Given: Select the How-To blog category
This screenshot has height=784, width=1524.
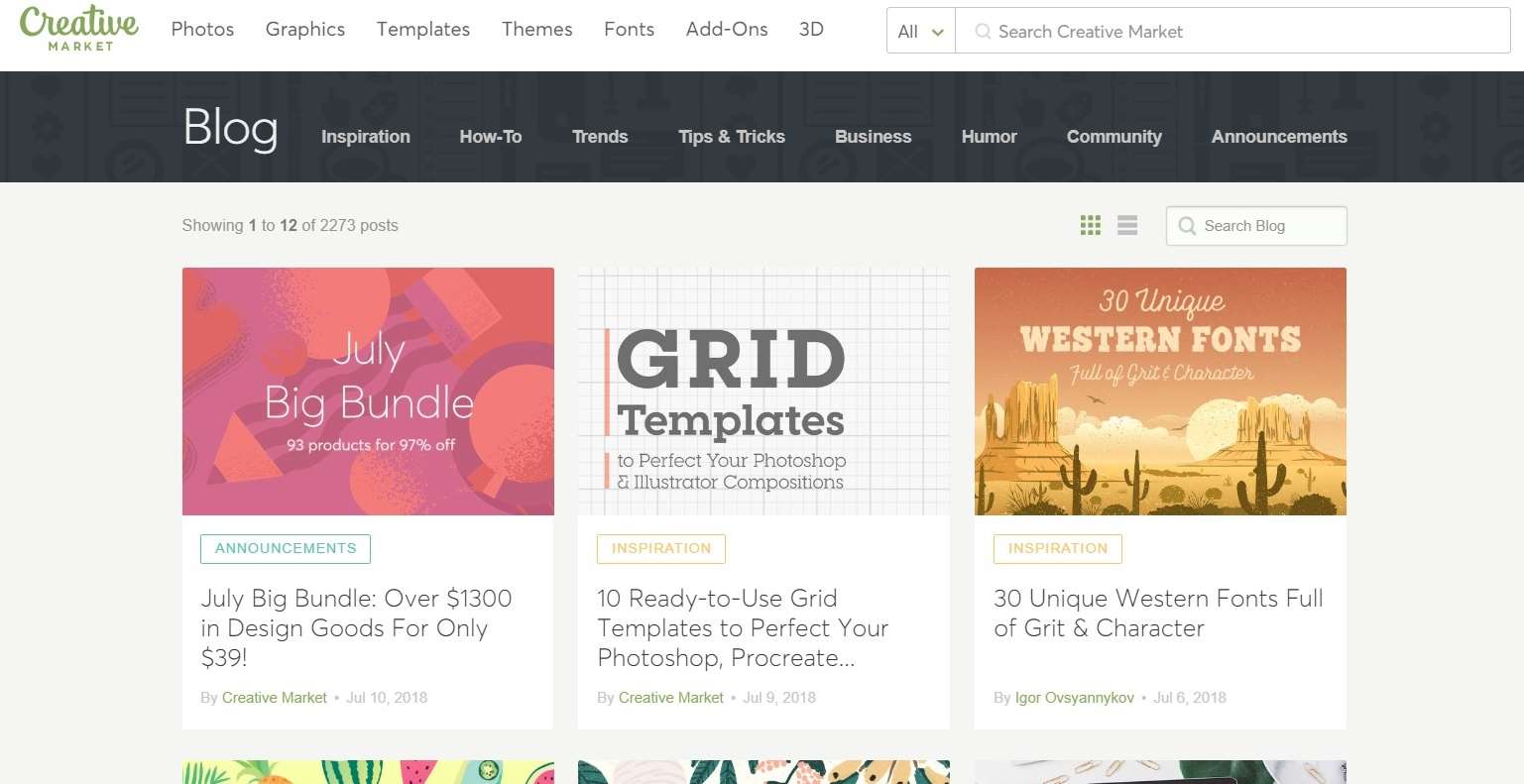Looking at the screenshot, I should pos(491,137).
